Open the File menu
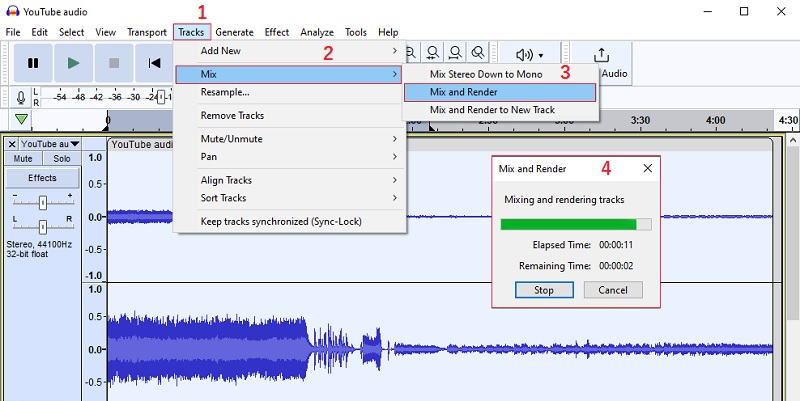The image size is (800, 401). point(13,32)
